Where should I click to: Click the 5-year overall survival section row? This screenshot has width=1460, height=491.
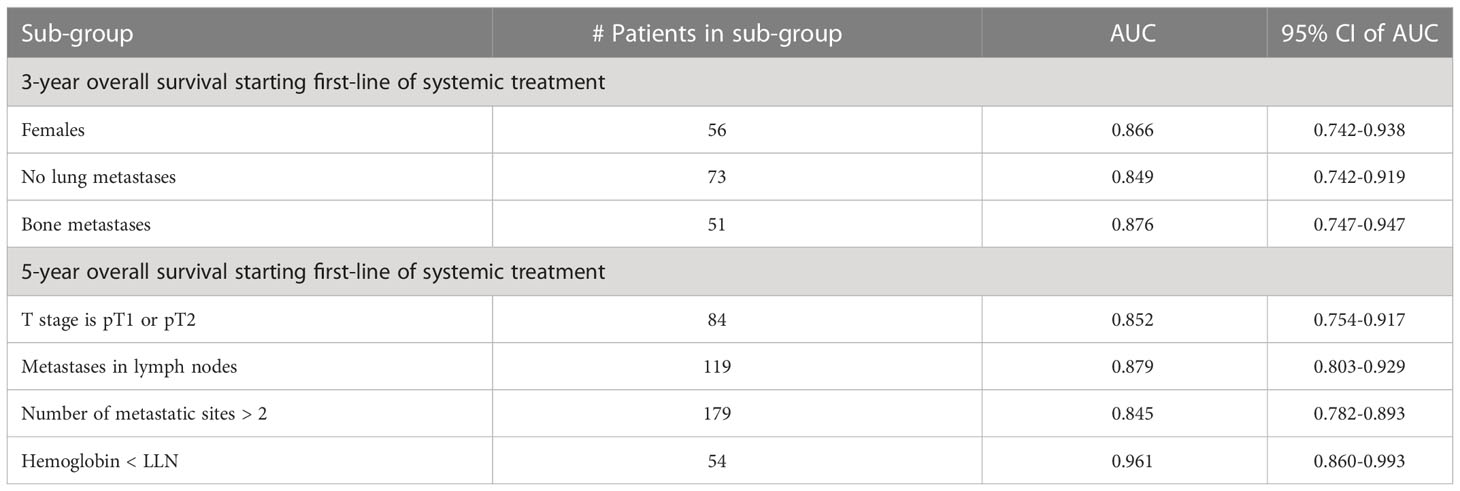[729, 271]
